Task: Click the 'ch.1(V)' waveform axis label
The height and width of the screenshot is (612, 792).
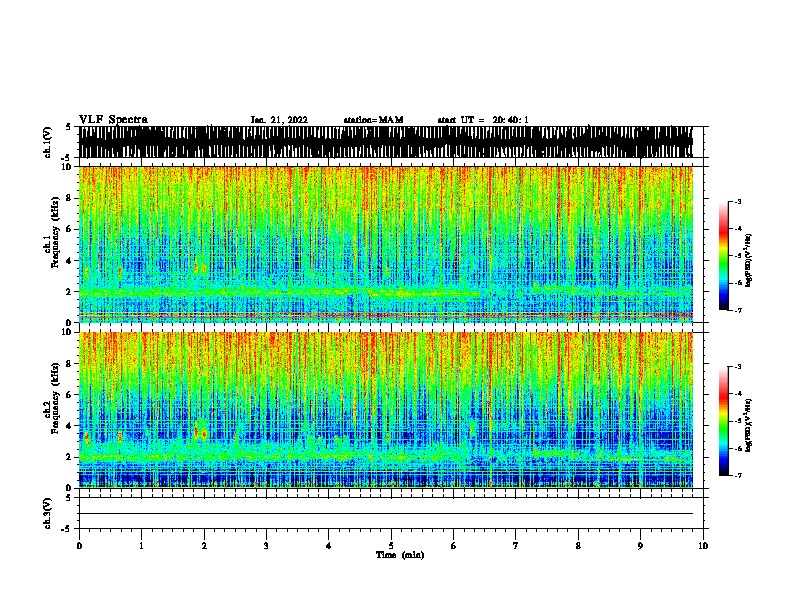Action: (x=48, y=142)
